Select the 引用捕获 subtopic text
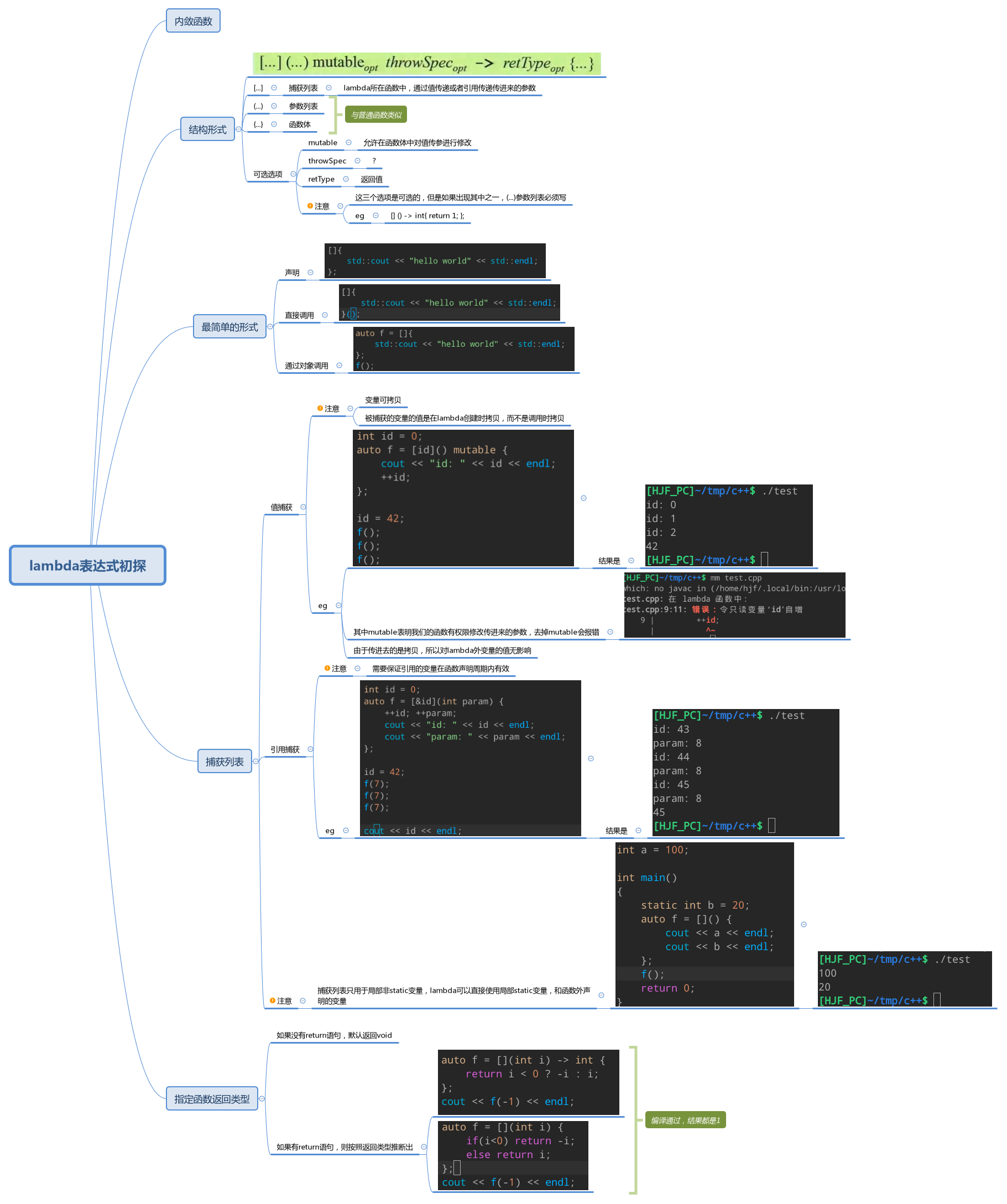Screen dimensions: 1007x1204 (285, 749)
